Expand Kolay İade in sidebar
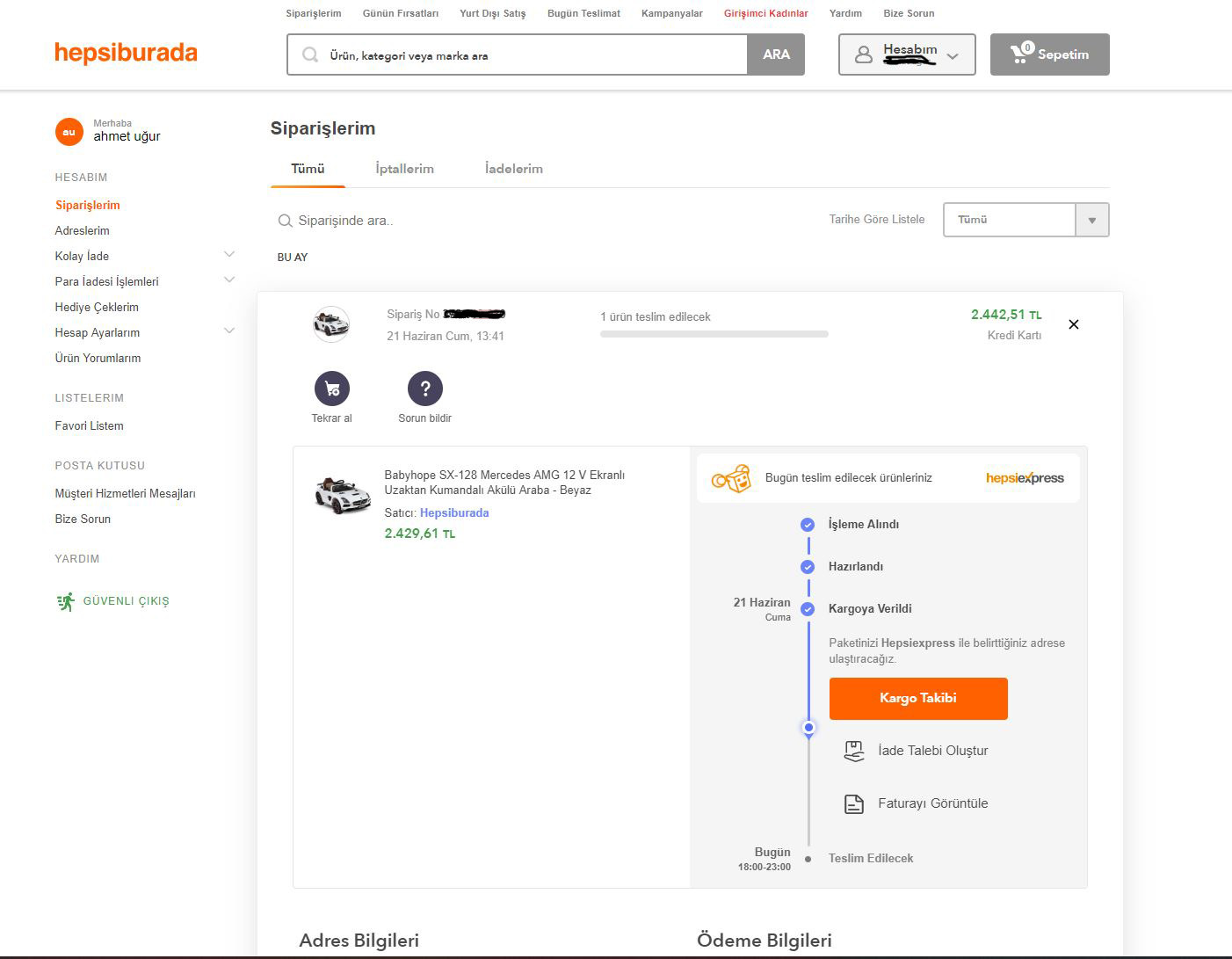This screenshot has height=959, width=1232. (229, 255)
